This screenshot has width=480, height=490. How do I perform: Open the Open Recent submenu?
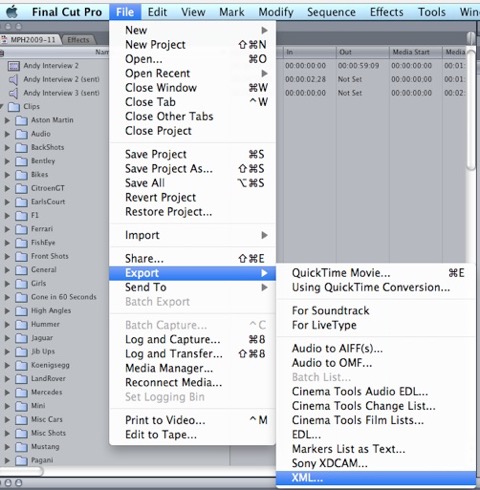click(x=192, y=73)
